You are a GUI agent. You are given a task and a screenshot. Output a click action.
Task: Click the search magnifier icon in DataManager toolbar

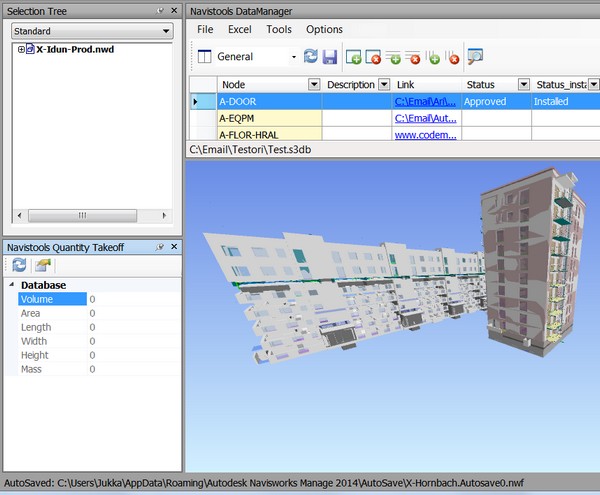(x=475, y=57)
